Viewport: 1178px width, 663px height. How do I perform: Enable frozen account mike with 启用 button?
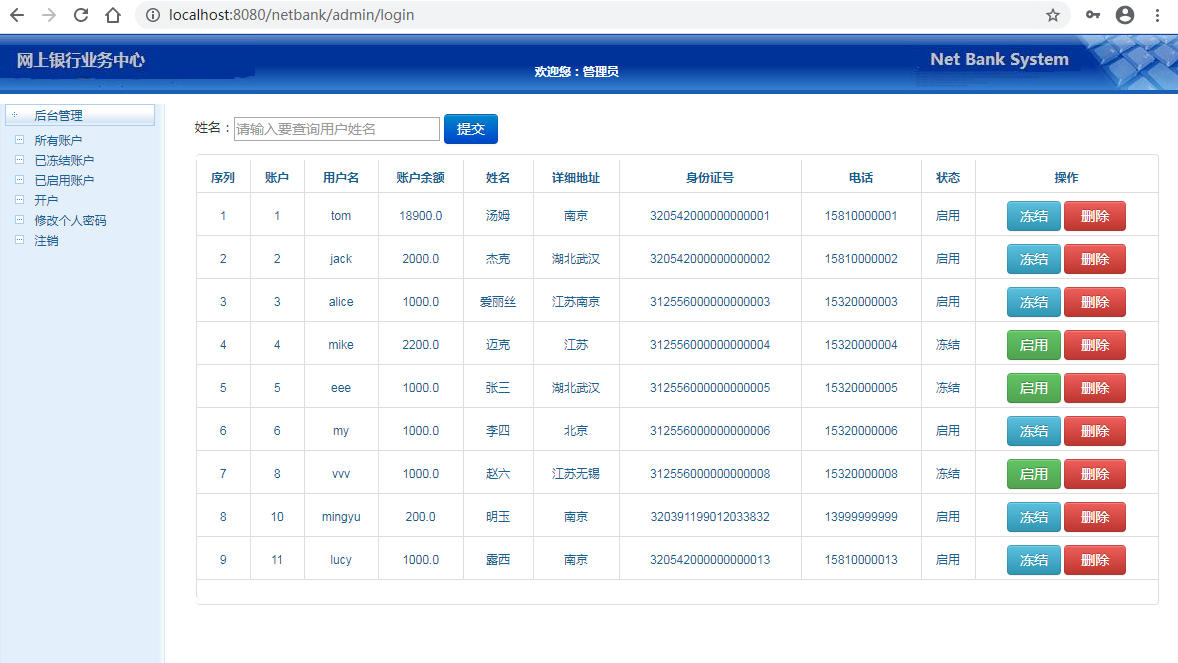click(x=1033, y=344)
